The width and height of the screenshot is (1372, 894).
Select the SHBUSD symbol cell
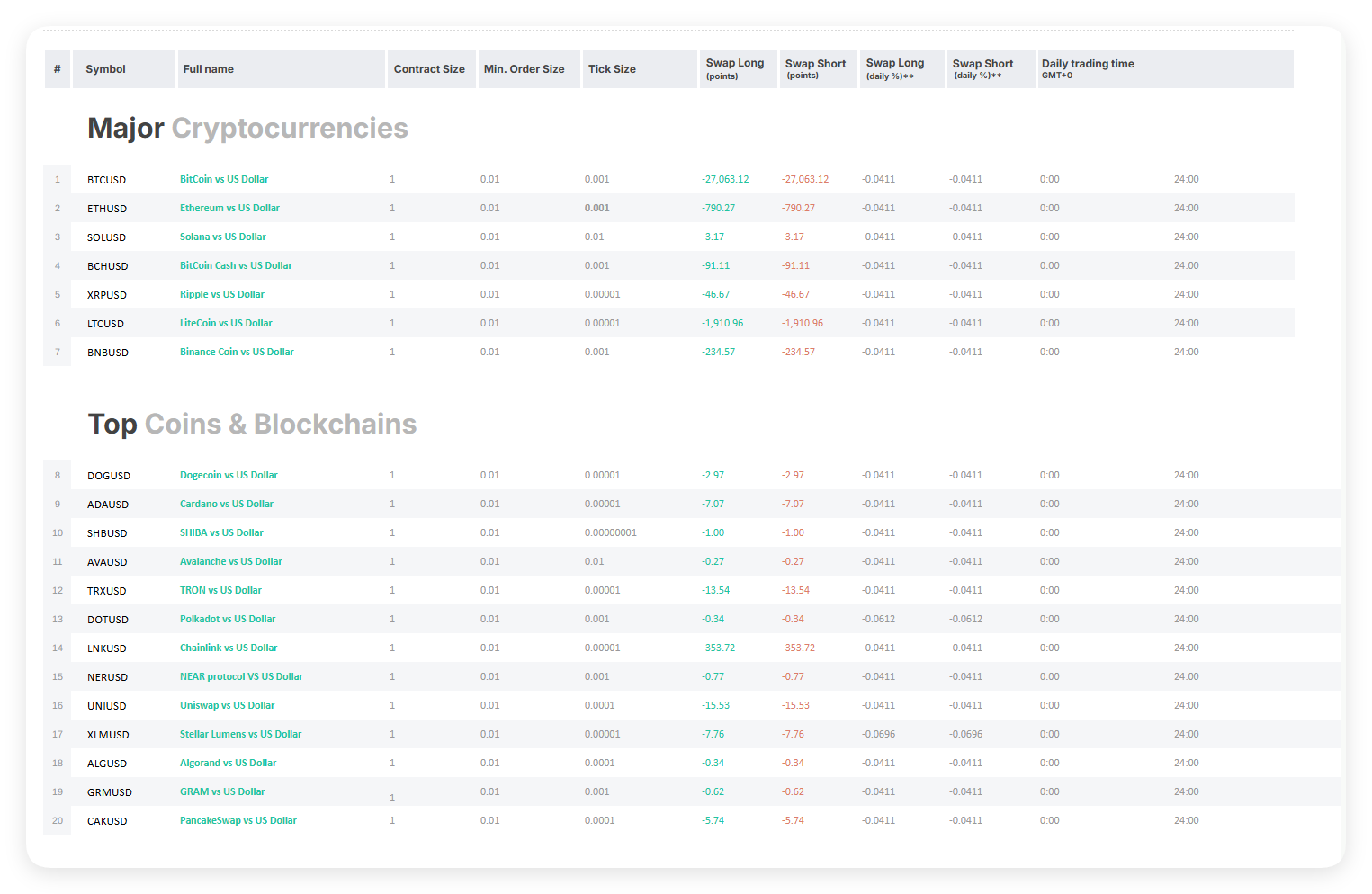pos(107,533)
